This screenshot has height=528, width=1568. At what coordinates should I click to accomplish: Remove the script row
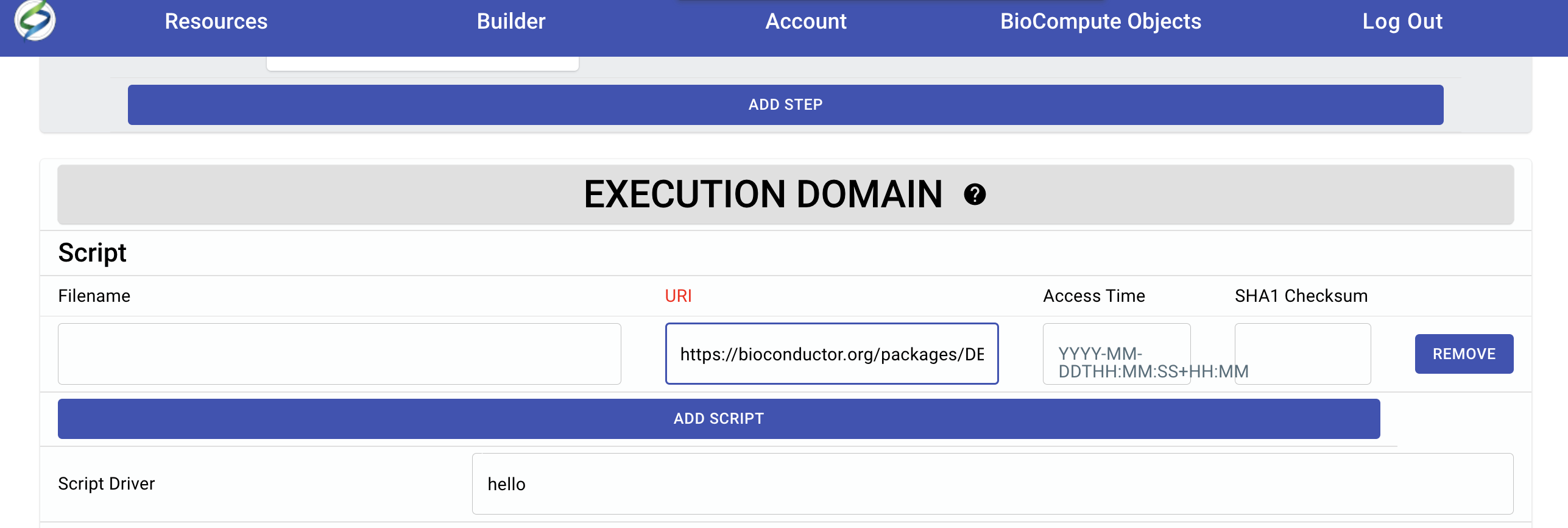tap(1464, 354)
